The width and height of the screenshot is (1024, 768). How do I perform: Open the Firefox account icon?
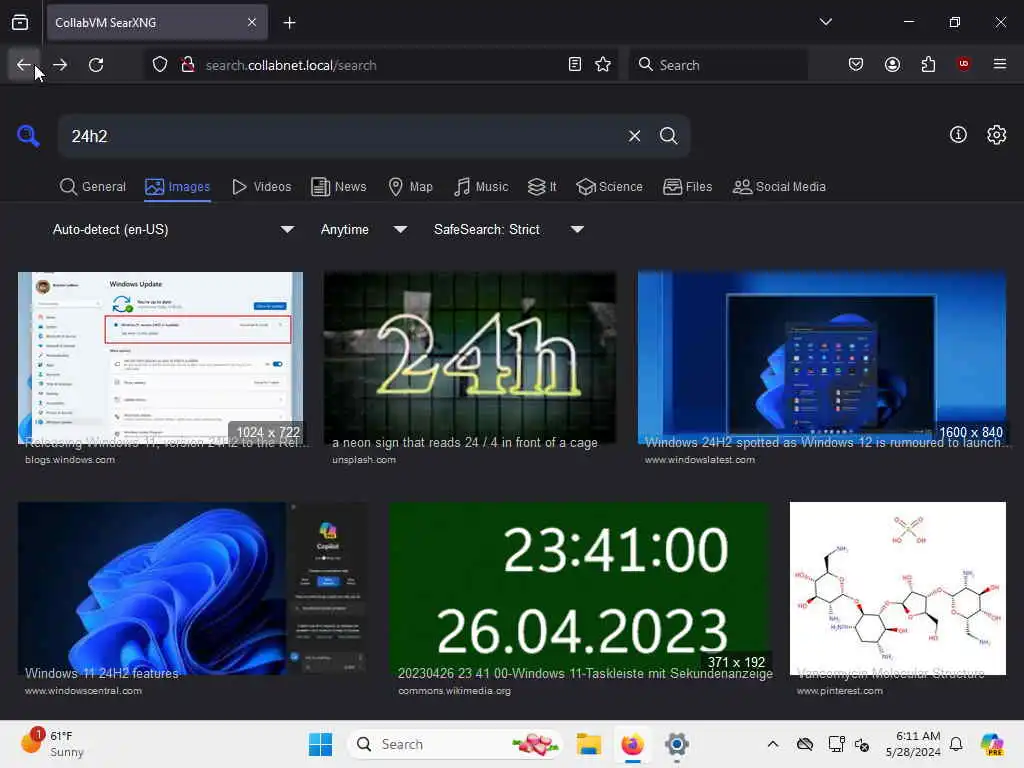click(x=892, y=65)
